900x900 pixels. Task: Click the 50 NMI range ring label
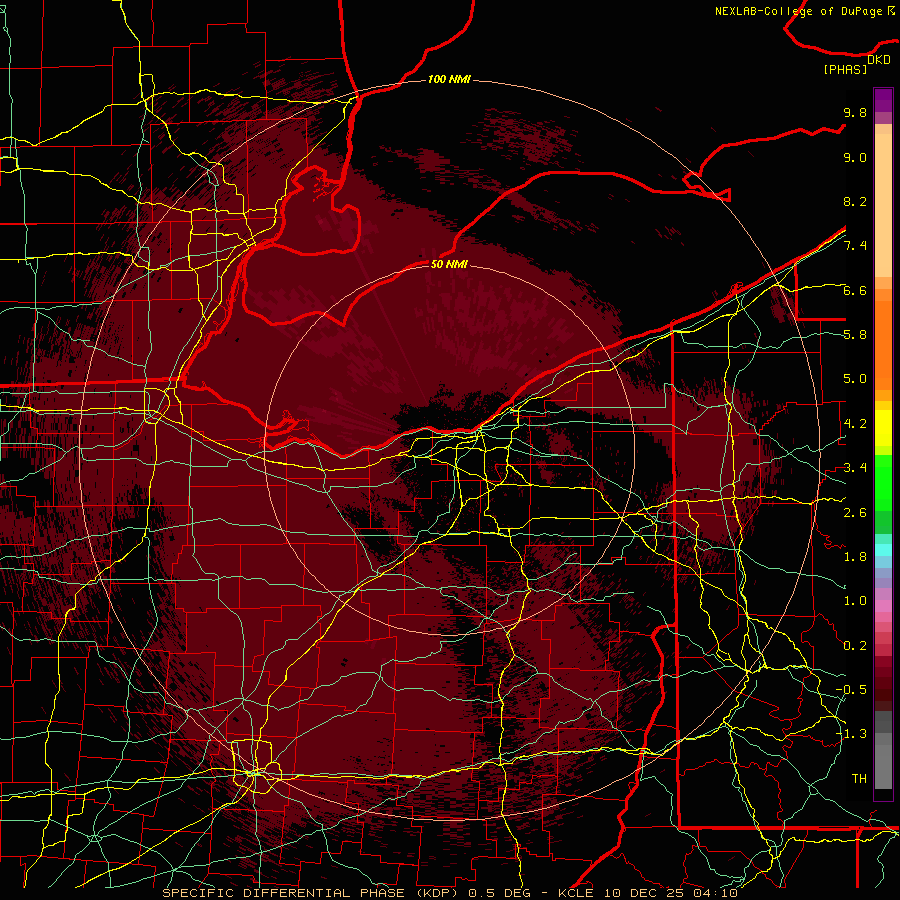click(x=449, y=264)
